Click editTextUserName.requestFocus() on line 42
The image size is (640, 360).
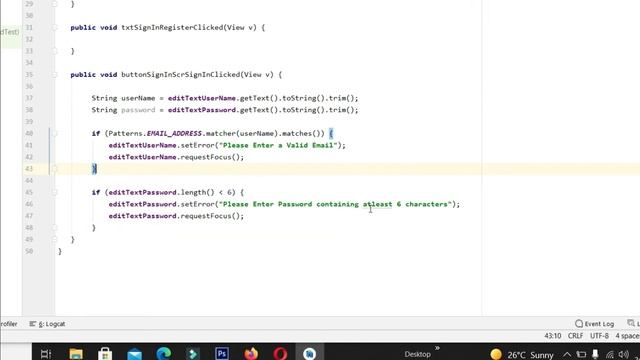[174, 157]
